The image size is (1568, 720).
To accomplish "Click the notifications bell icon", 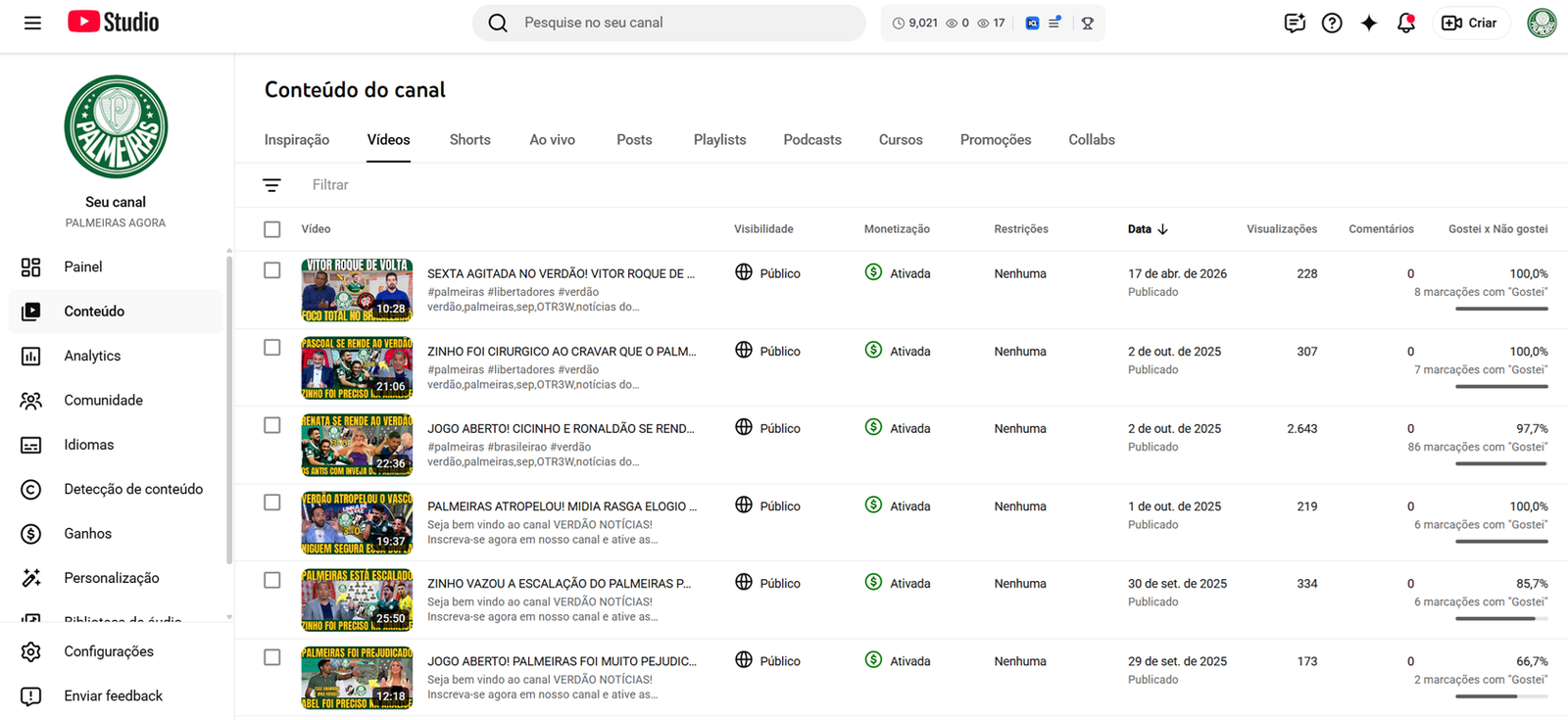I will pos(1405,23).
